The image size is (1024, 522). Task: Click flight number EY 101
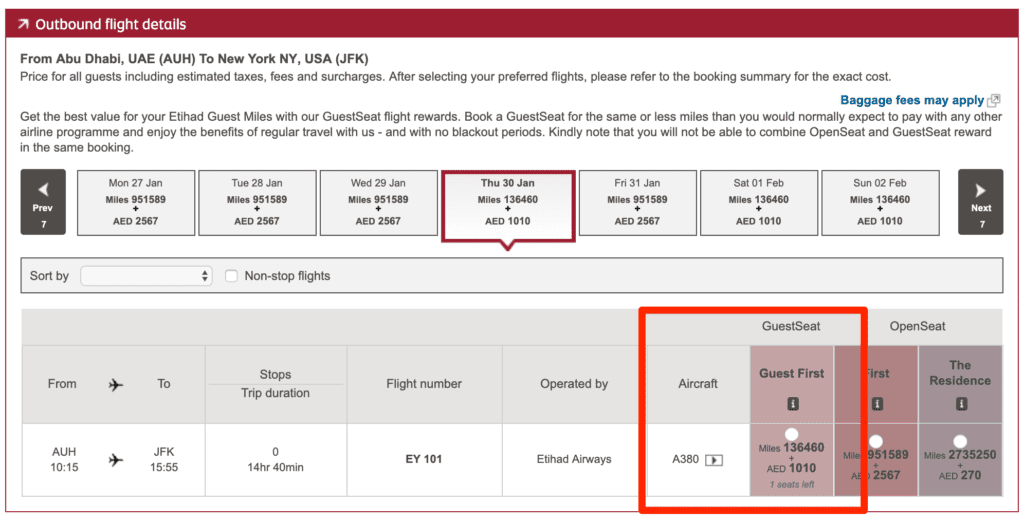tap(424, 460)
